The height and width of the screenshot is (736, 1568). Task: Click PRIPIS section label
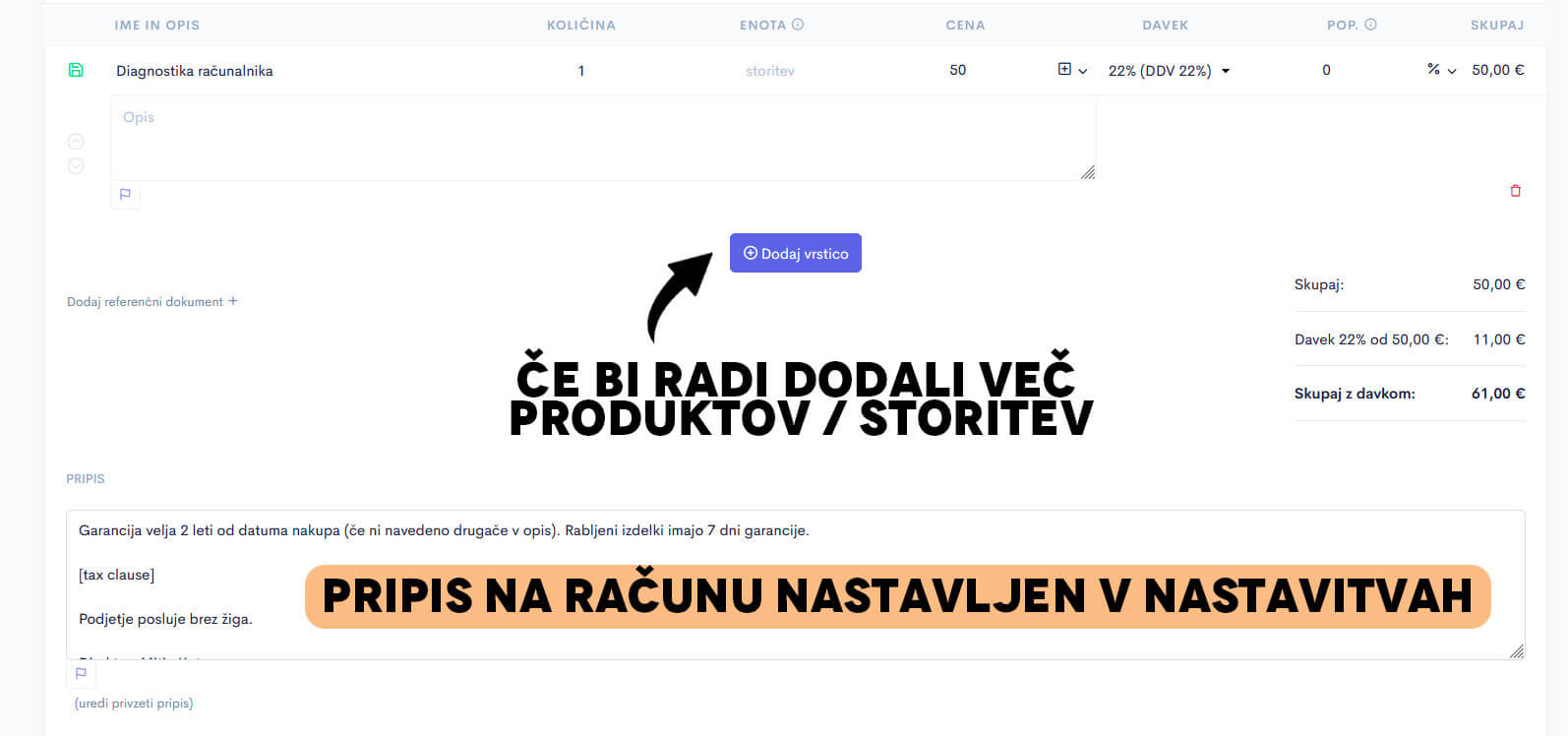(86, 479)
